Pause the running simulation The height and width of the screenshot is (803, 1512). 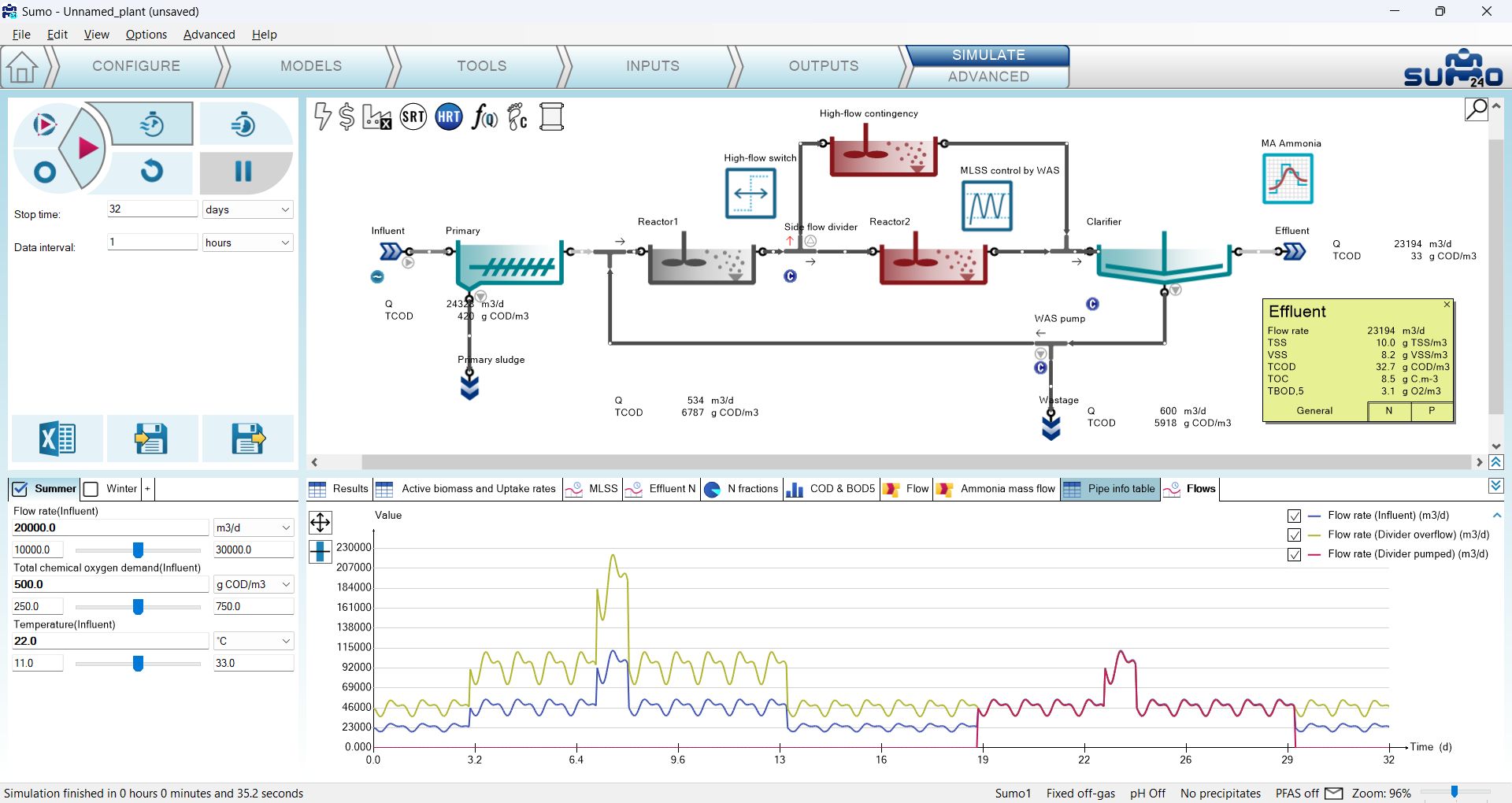(x=243, y=172)
